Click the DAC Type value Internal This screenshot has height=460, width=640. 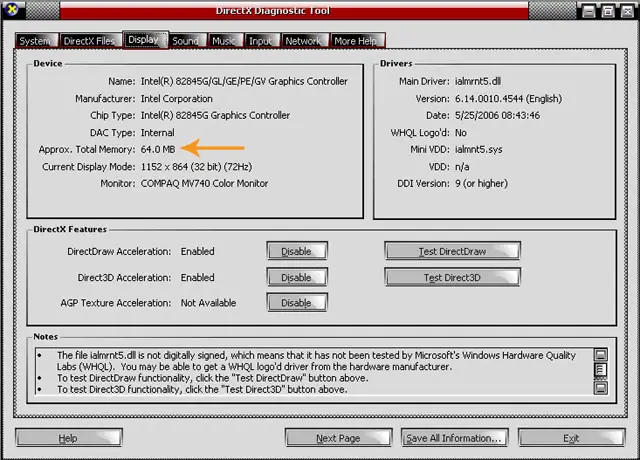click(158, 133)
